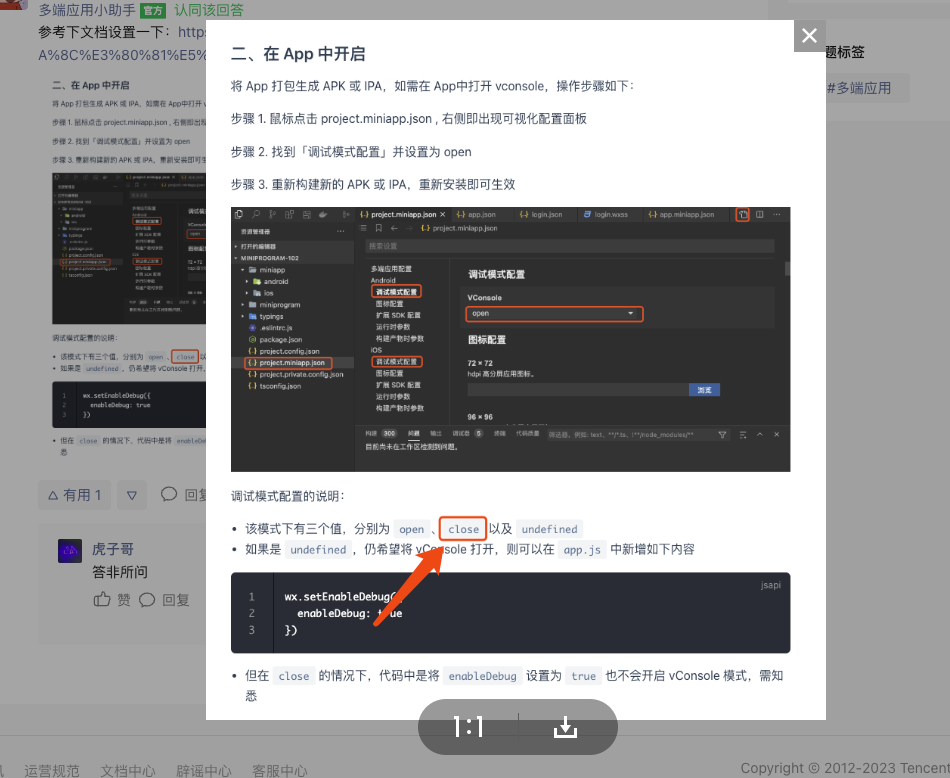Open tsconfig.json in file tree
Image resolution: width=950 pixels, height=778 pixels.
point(280,386)
